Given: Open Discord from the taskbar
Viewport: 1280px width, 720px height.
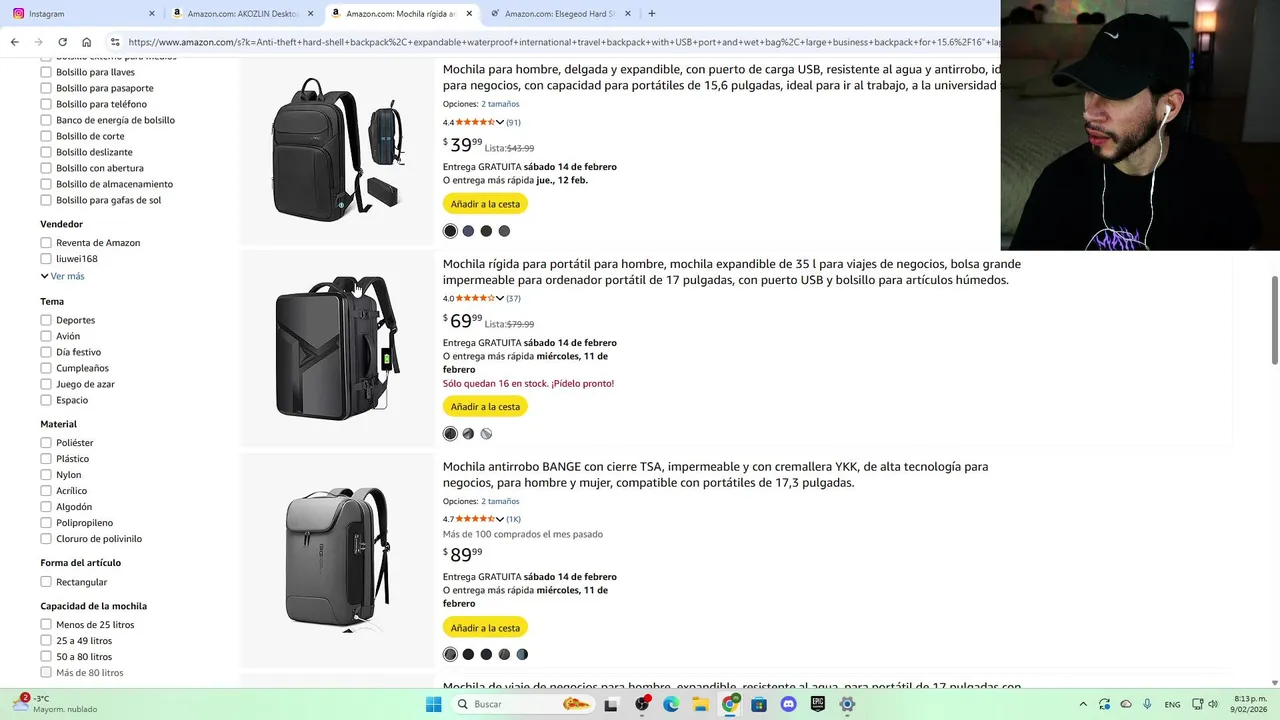Looking at the screenshot, I should [788, 704].
